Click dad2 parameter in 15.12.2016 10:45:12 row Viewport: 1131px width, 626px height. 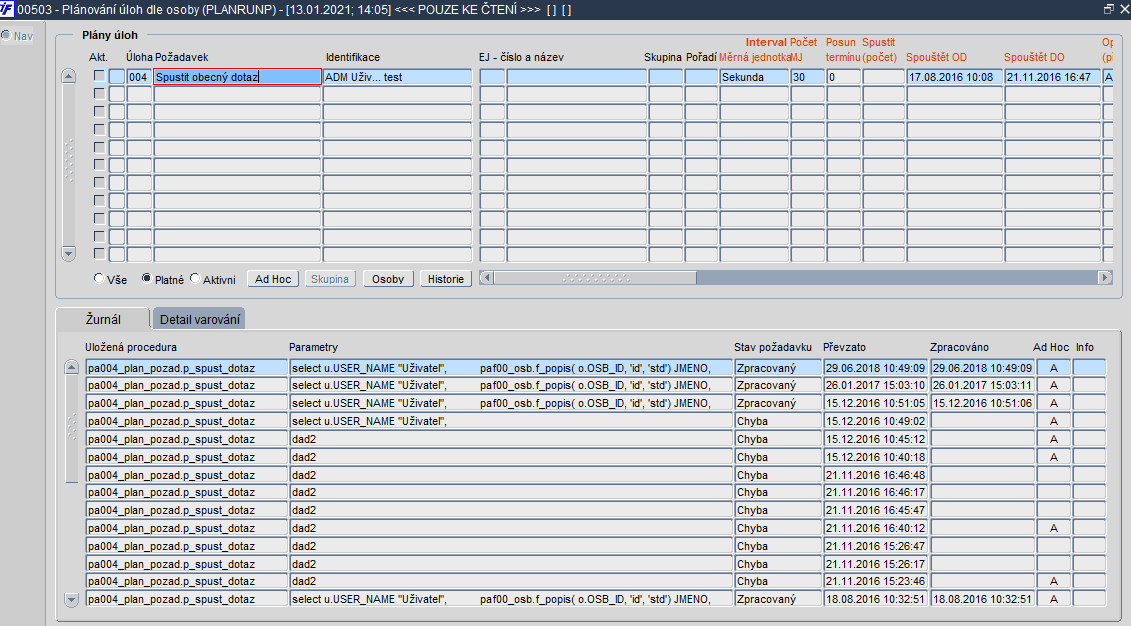[x=511, y=439]
